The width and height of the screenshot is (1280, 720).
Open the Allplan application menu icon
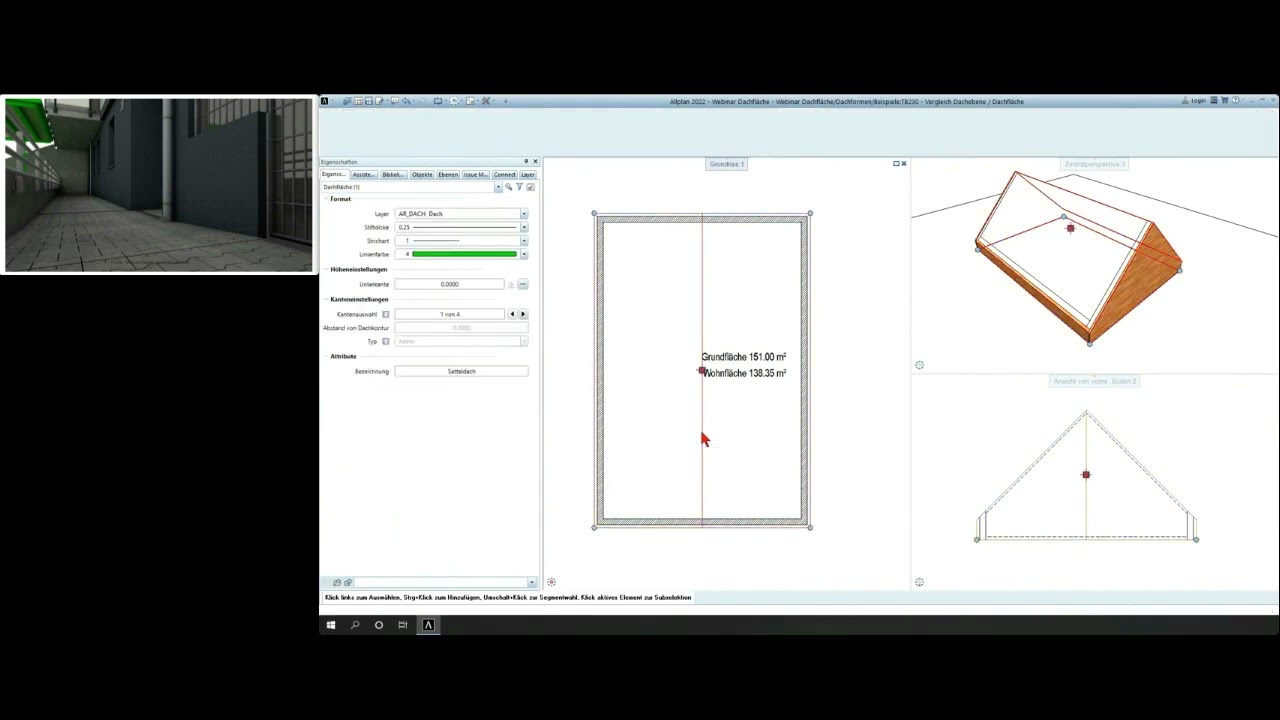[325, 101]
